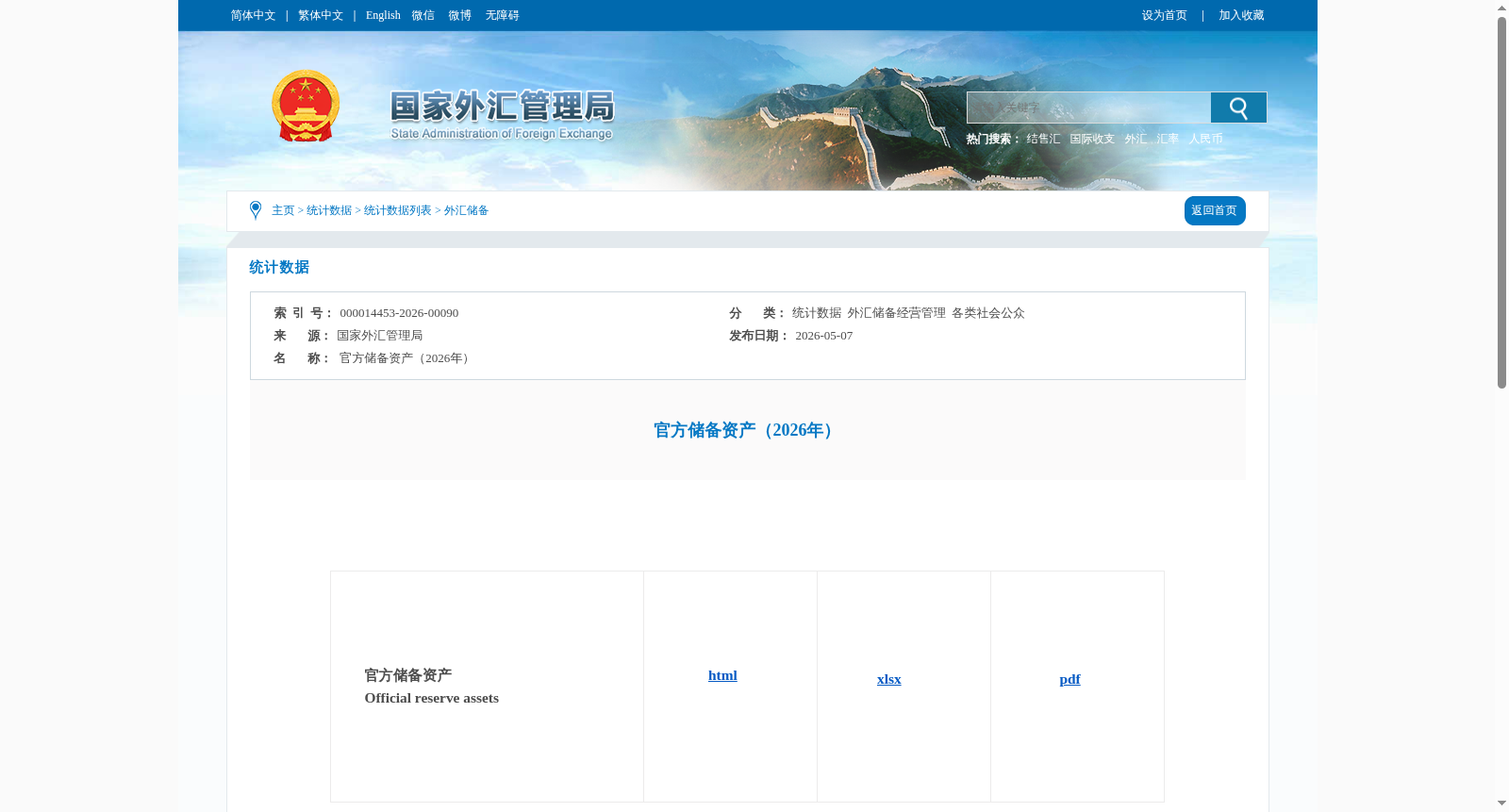
Task: Go to 统计数据列表 in the breadcrumb
Action: (x=398, y=210)
